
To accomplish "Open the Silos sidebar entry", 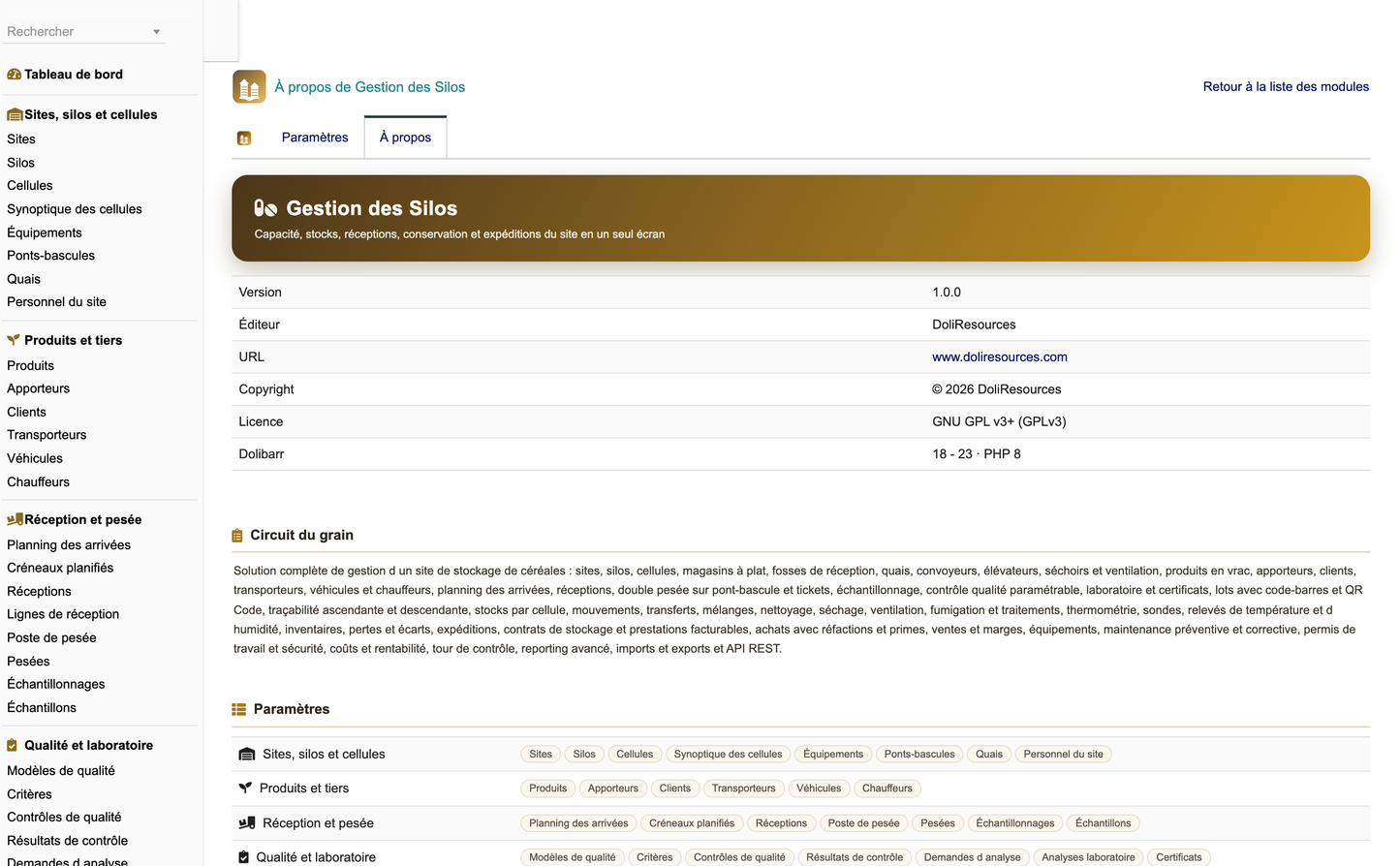I will (20, 163).
